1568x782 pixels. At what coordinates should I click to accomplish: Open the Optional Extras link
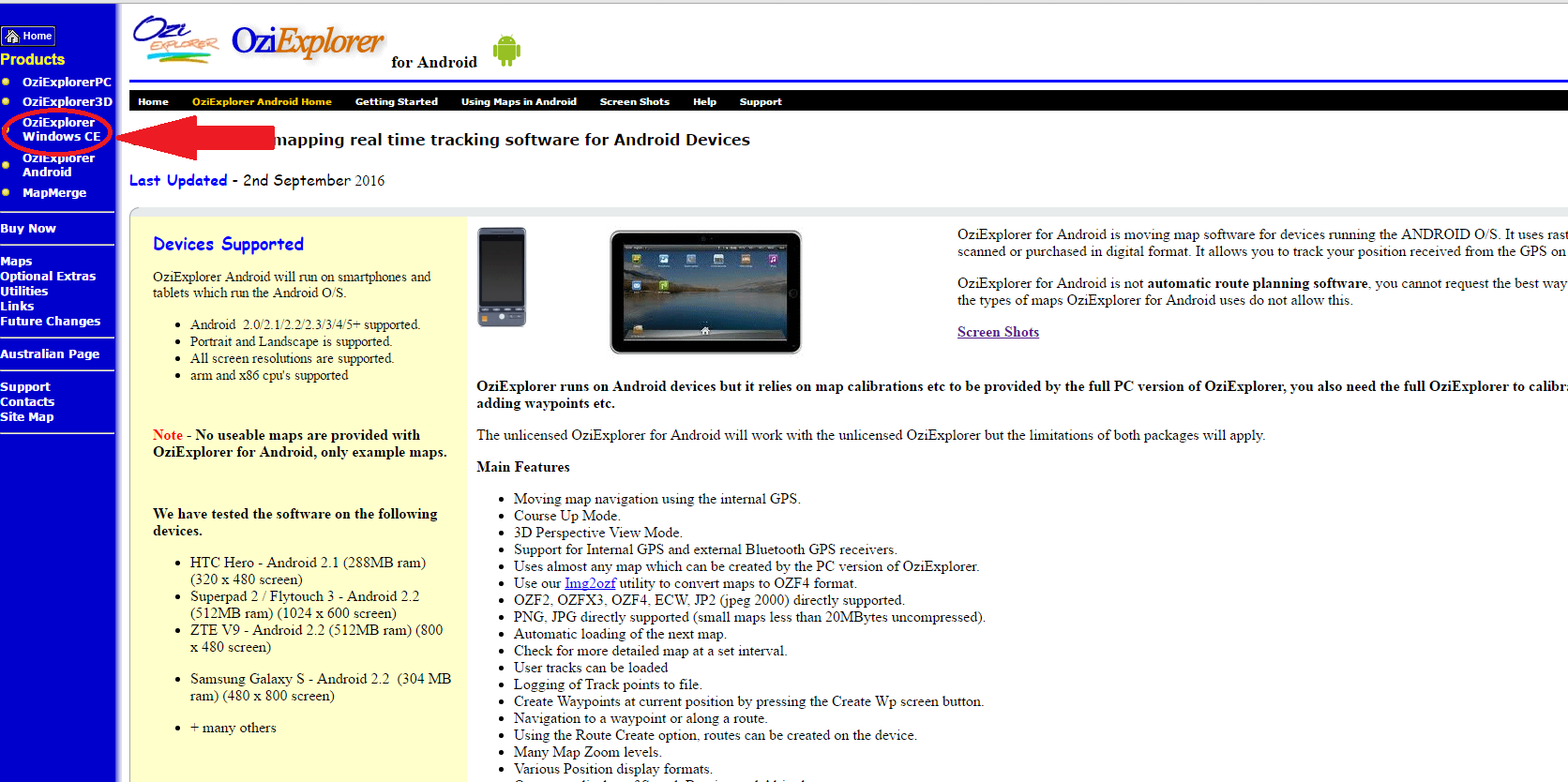point(48,276)
